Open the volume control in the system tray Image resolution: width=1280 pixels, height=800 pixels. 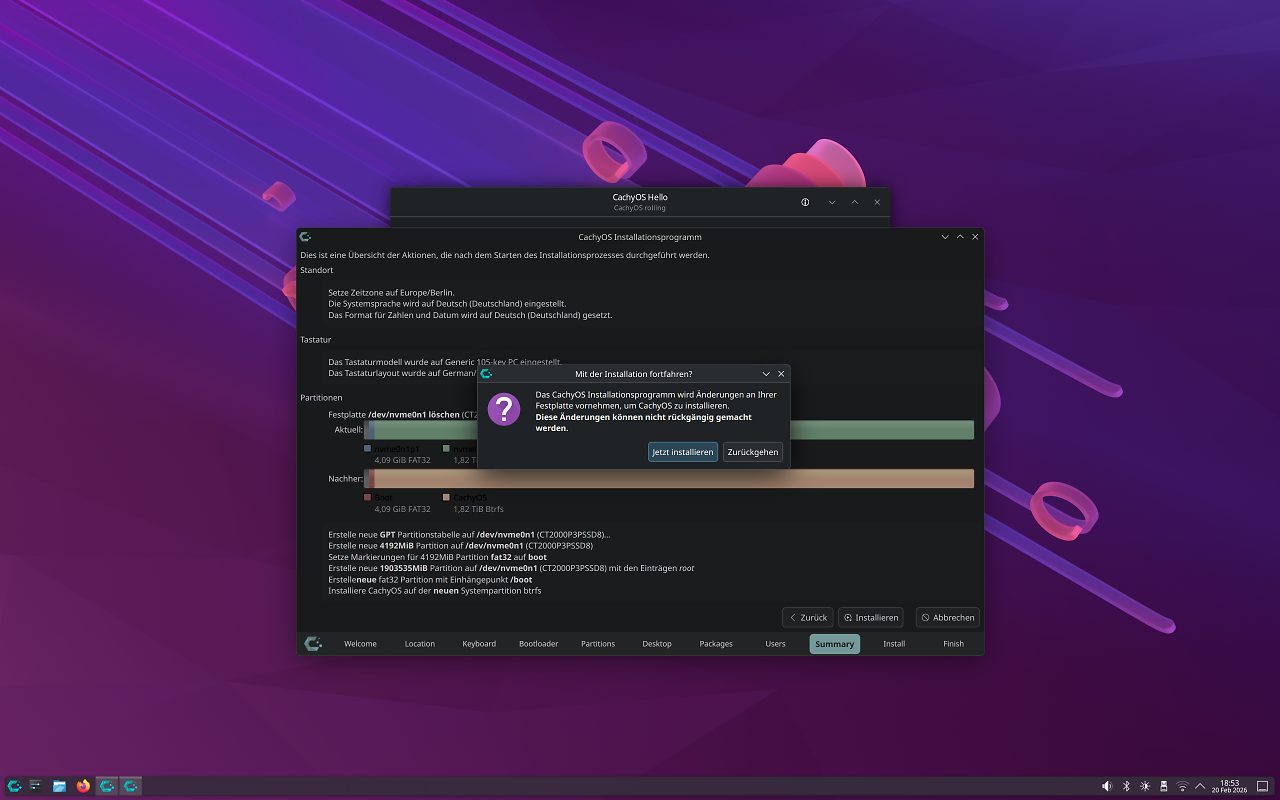1107,786
